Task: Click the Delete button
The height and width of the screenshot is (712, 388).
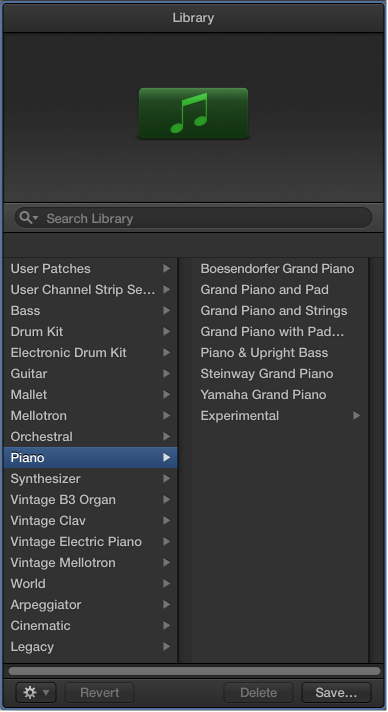Action: click(259, 692)
